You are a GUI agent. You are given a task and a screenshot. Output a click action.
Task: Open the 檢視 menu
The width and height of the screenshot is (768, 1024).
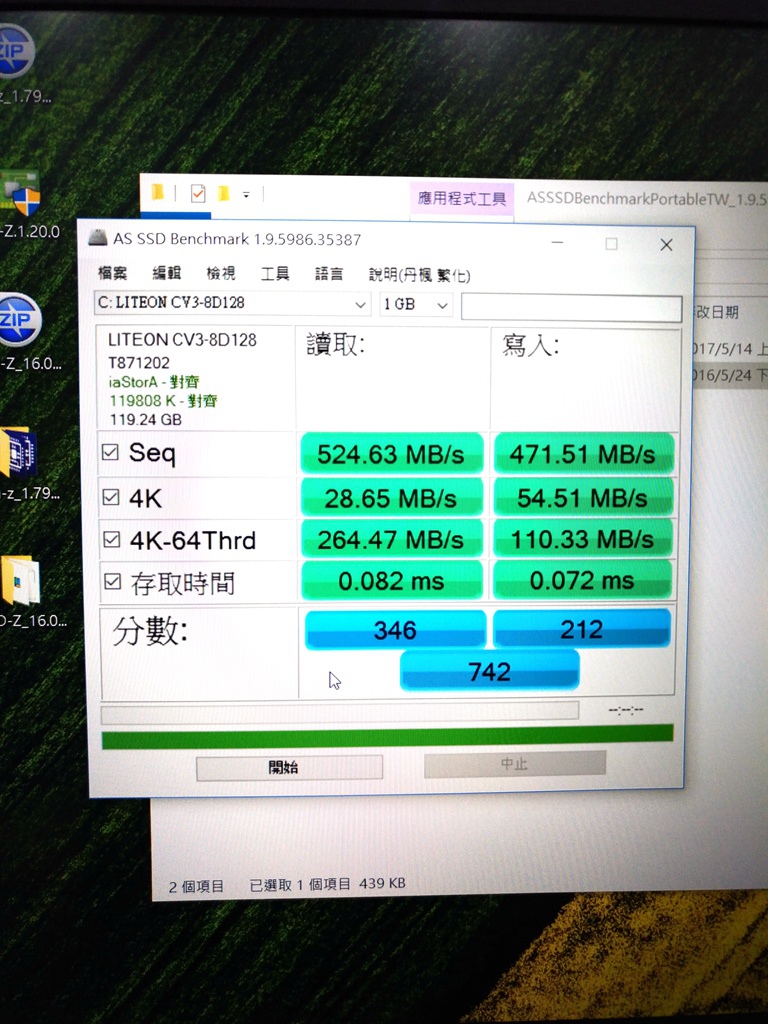(x=221, y=272)
